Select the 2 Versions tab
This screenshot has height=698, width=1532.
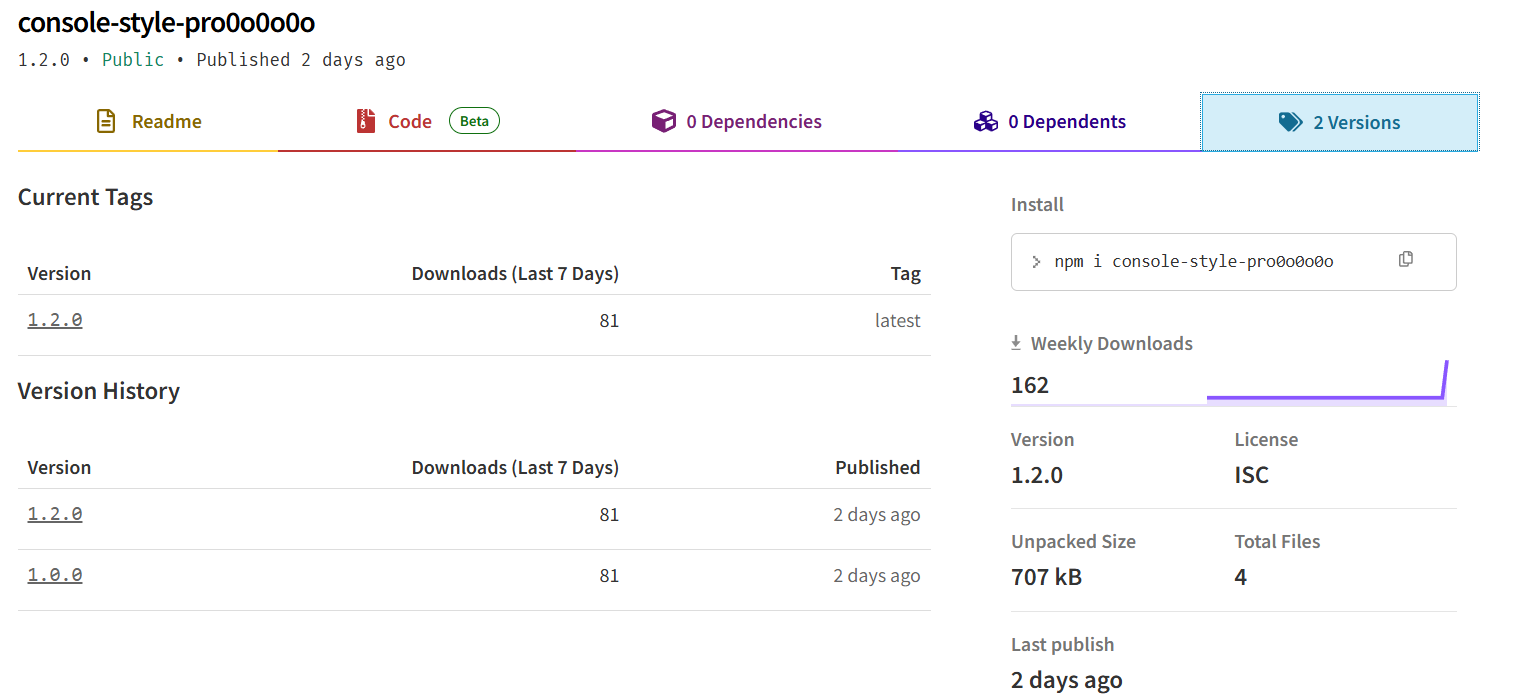coord(1356,123)
